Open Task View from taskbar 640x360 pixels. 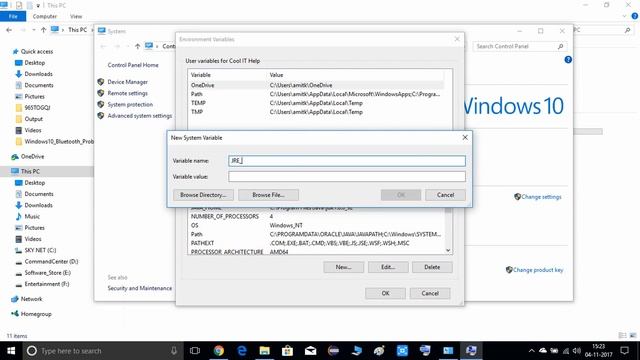pos(195,351)
